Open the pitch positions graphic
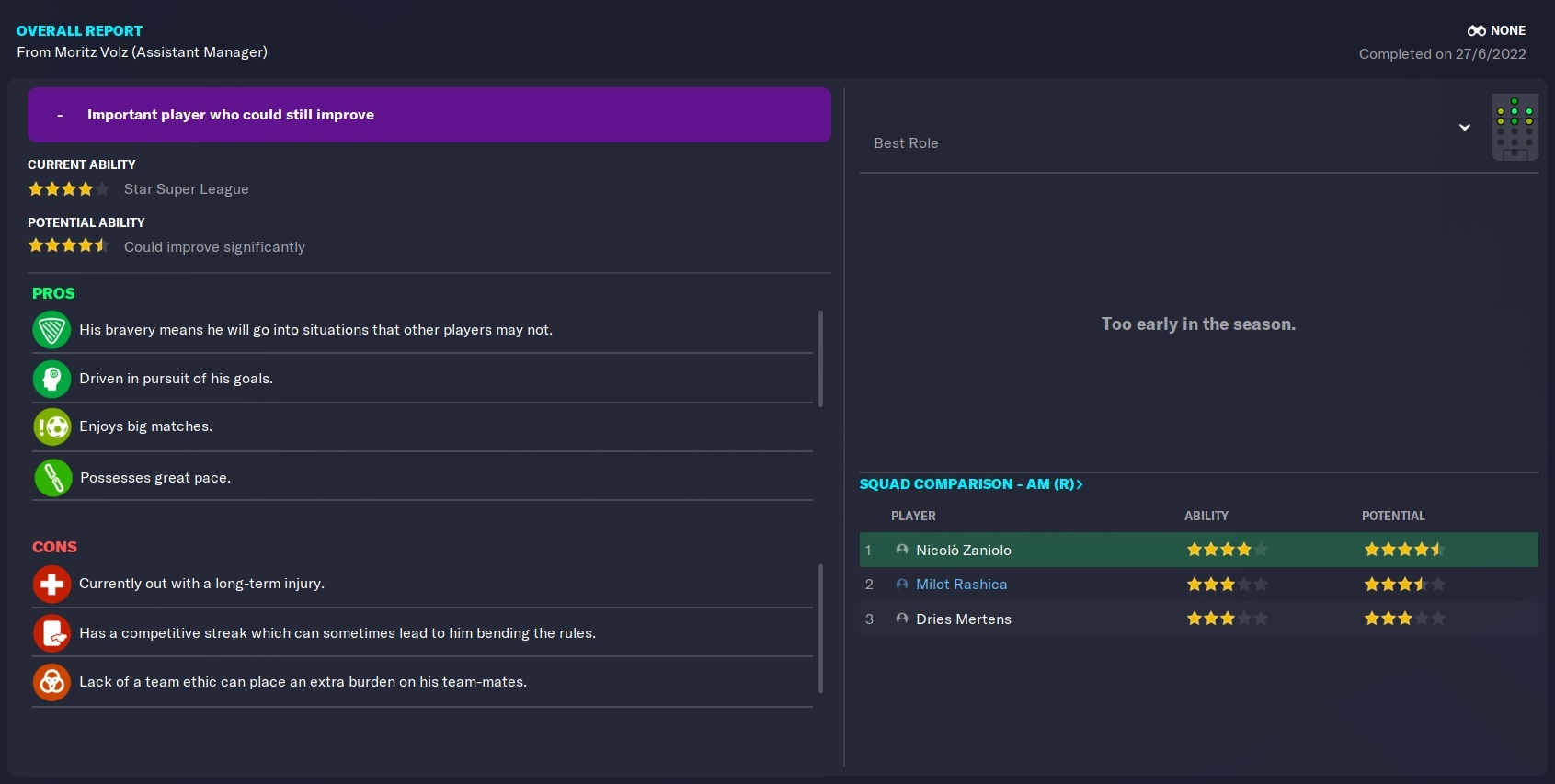Screen dimensions: 1555x784 tap(1515, 127)
